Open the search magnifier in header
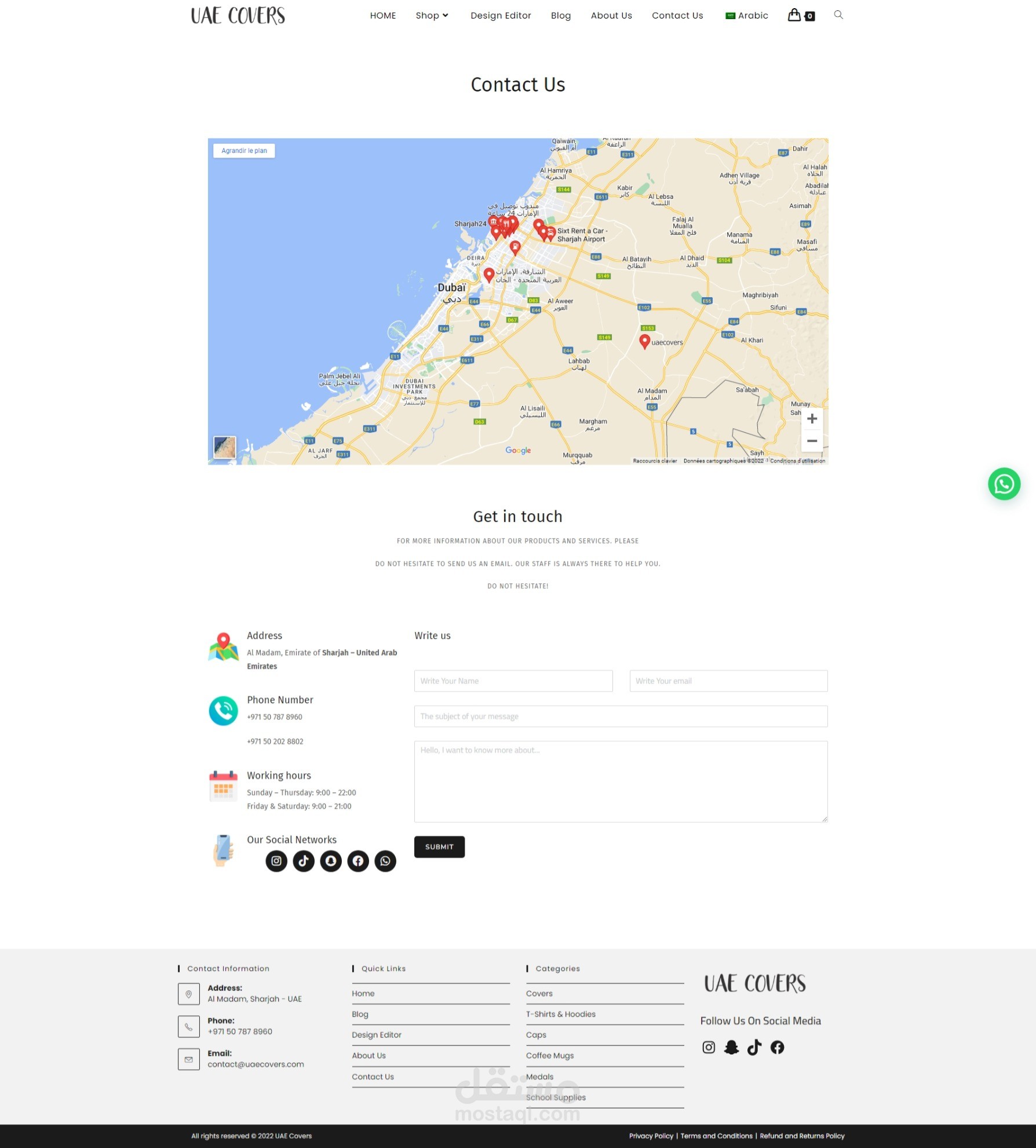This screenshot has height=1148, width=1036. pyautogui.click(x=838, y=15)
